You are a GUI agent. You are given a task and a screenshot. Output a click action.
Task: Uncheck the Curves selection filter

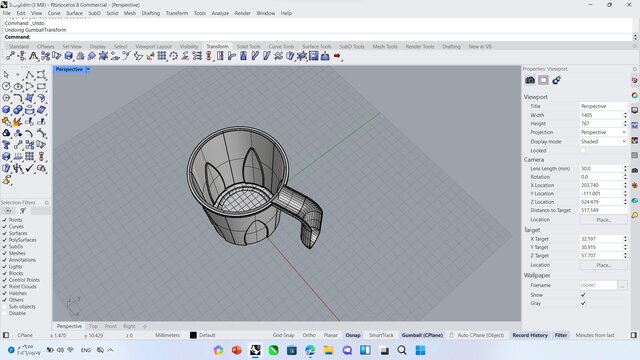pos(5,227)
